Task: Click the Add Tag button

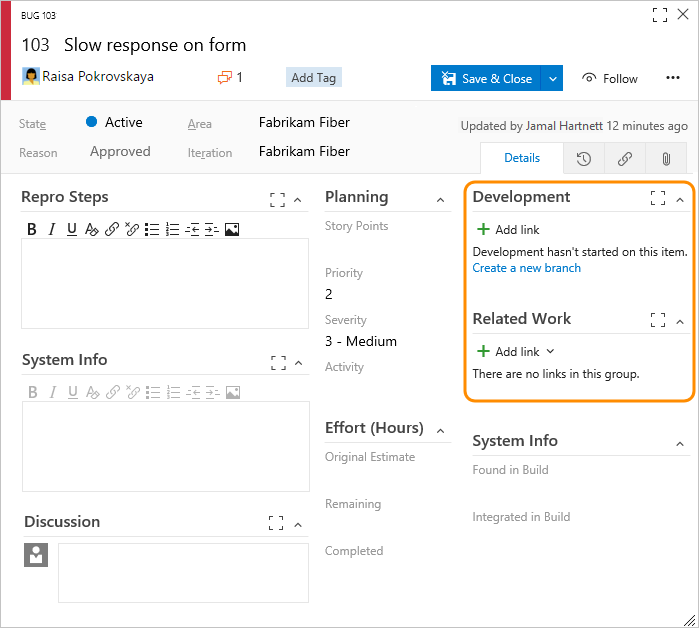Action: pos(313,77)
